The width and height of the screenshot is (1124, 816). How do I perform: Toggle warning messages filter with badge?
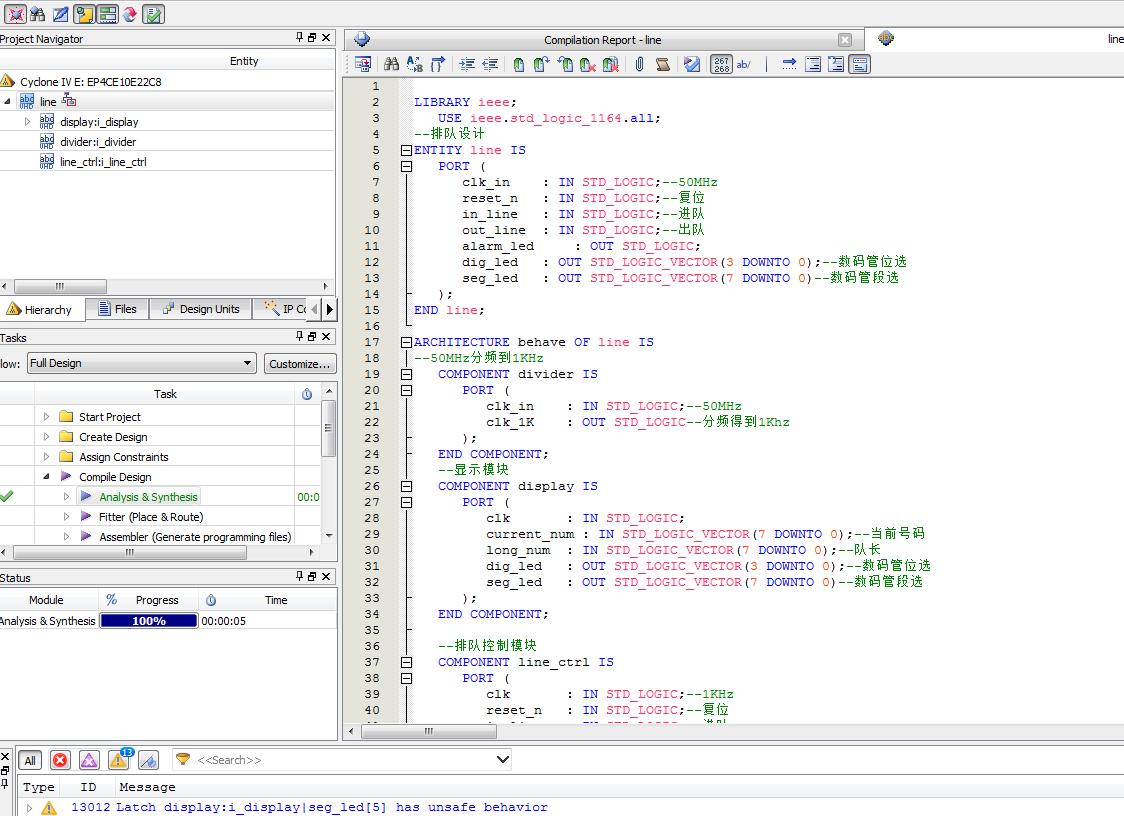119,760
